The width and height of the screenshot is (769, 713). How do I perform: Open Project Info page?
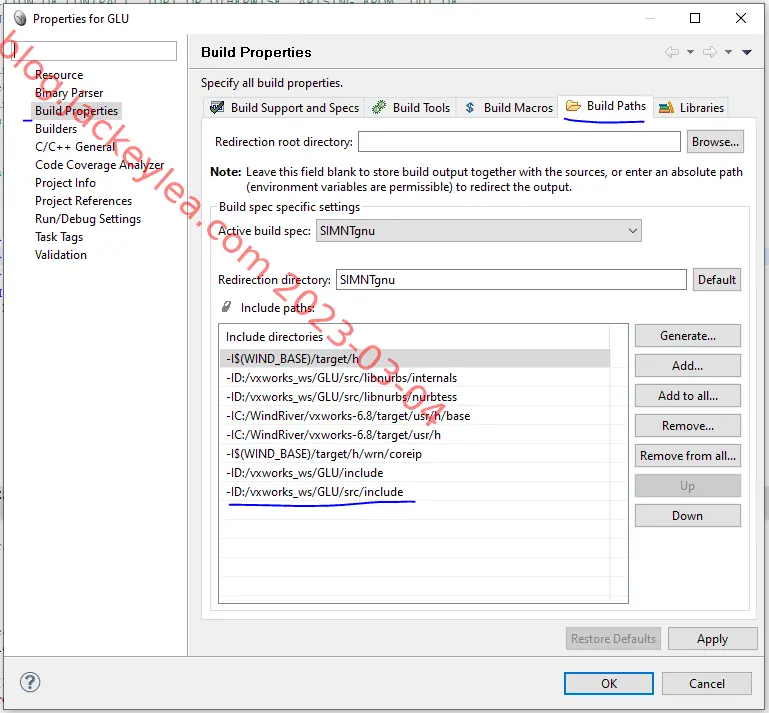[x=65, y=183]
